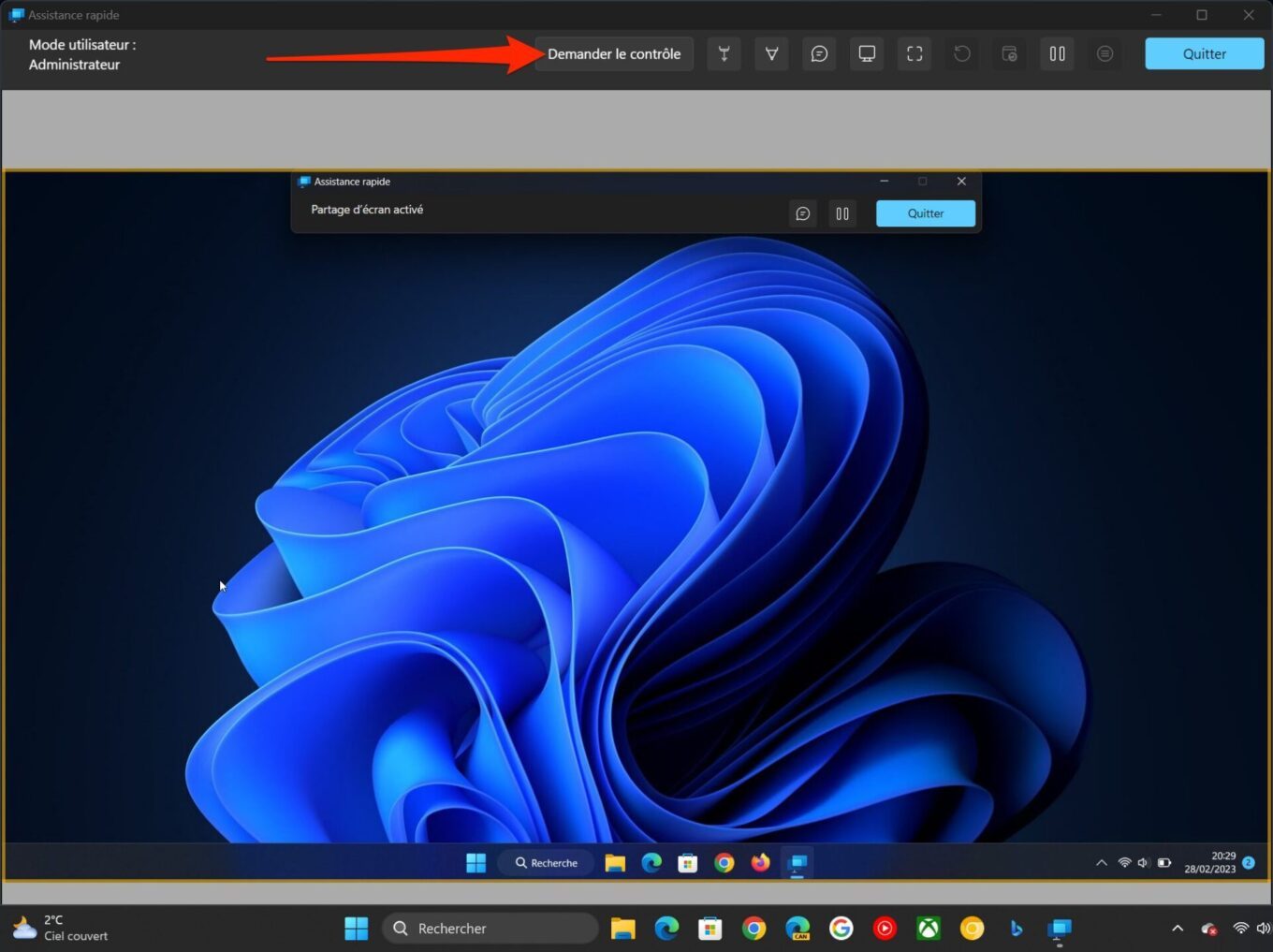Click the remote Wi-Fi tray icon
The image size is (1273, 952).
point(1125,863)
